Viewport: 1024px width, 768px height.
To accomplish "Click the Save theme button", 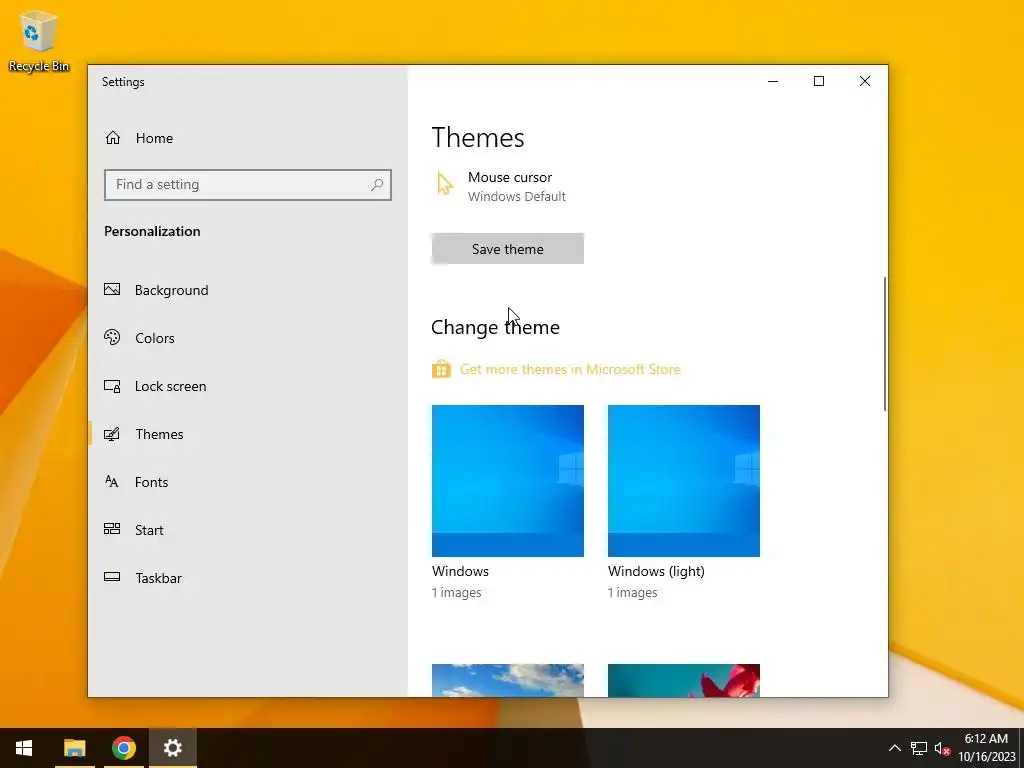I will pos(507,249).
